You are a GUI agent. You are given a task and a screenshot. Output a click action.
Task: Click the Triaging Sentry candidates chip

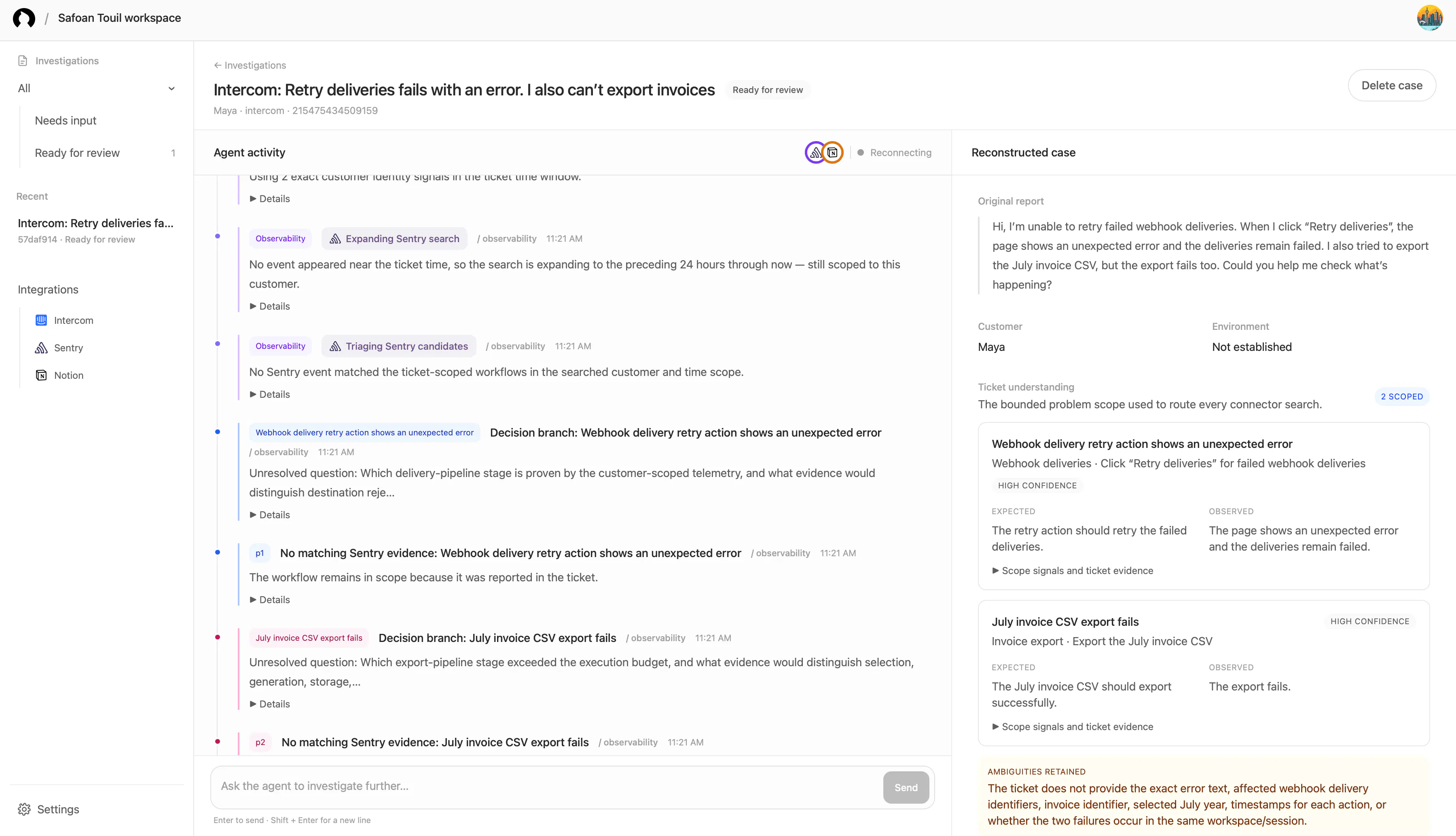399,346
